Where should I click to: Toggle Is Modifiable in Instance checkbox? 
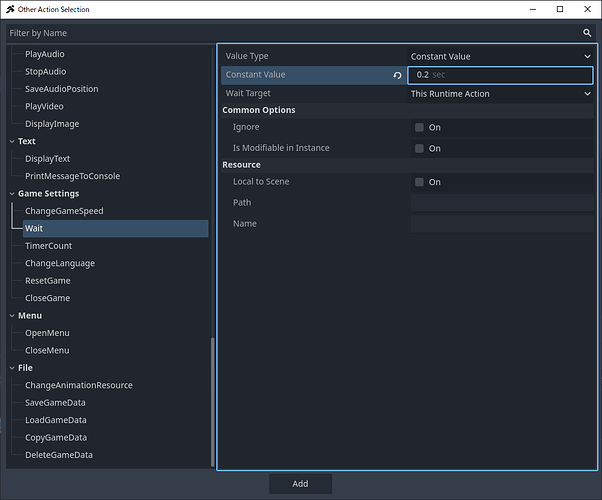click(419, 149)
